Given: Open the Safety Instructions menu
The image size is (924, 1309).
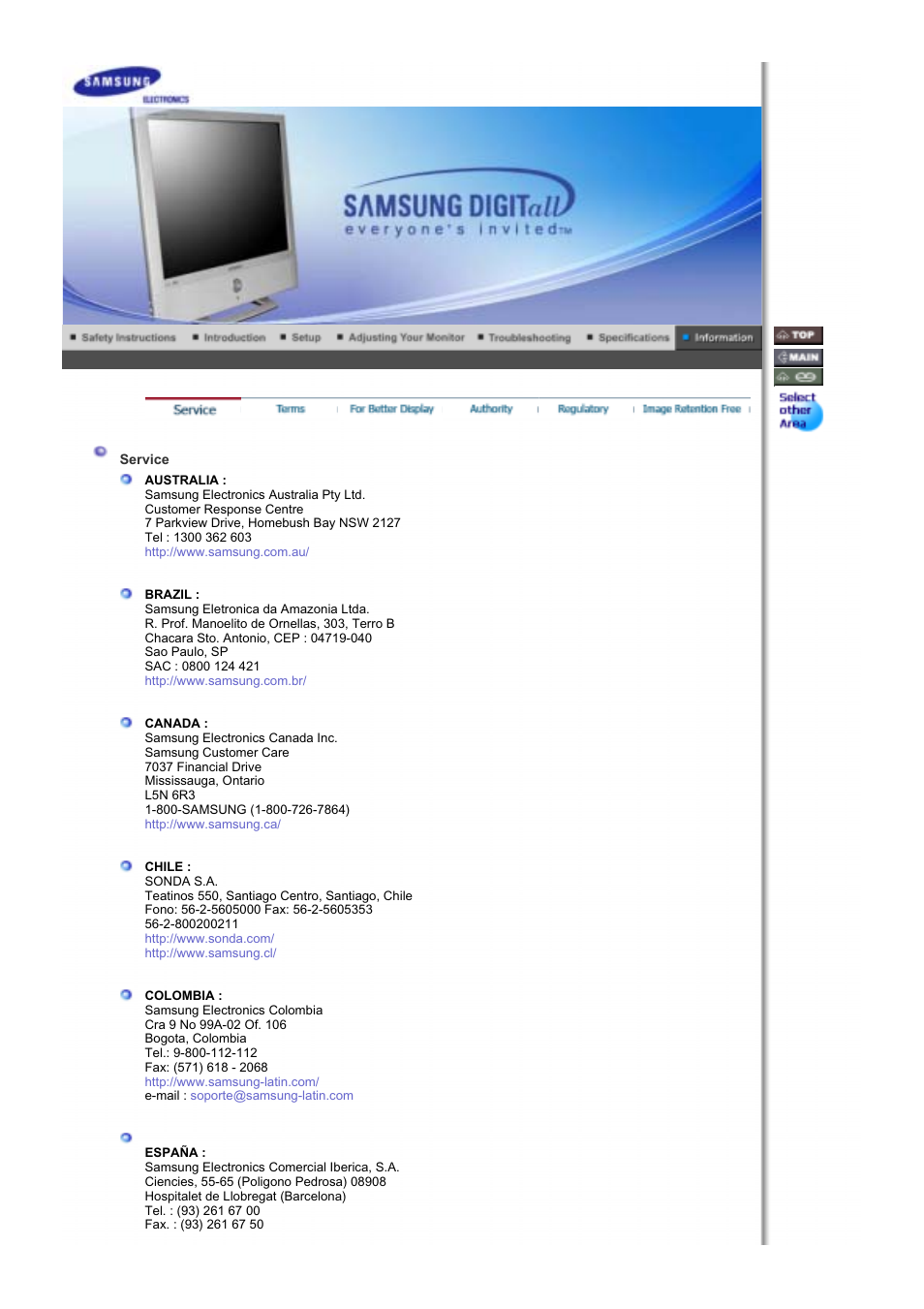Looking at the screenshot, I should click(x=123, y=337).
